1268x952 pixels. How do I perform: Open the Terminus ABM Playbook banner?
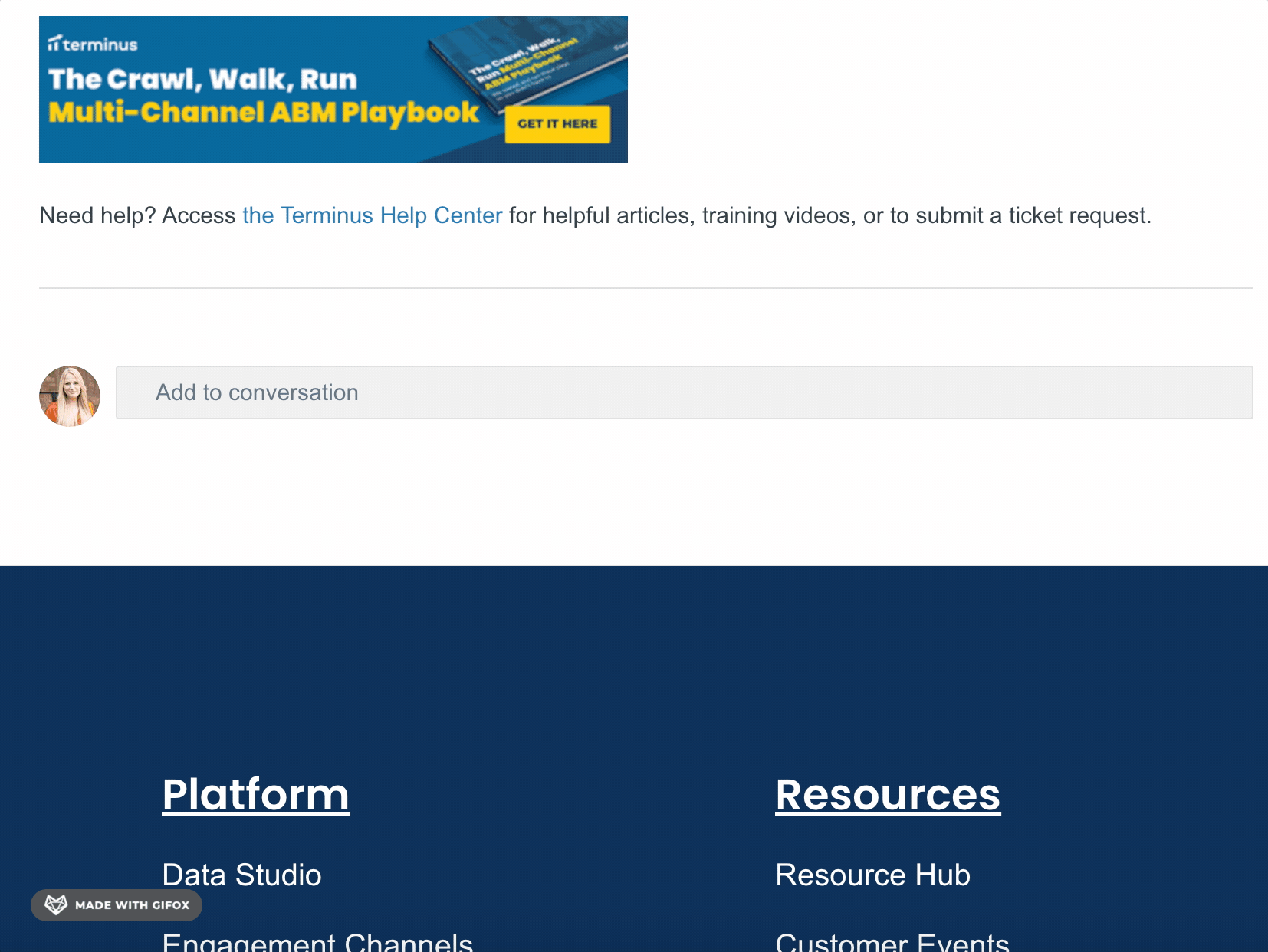[x=333, y=90]
